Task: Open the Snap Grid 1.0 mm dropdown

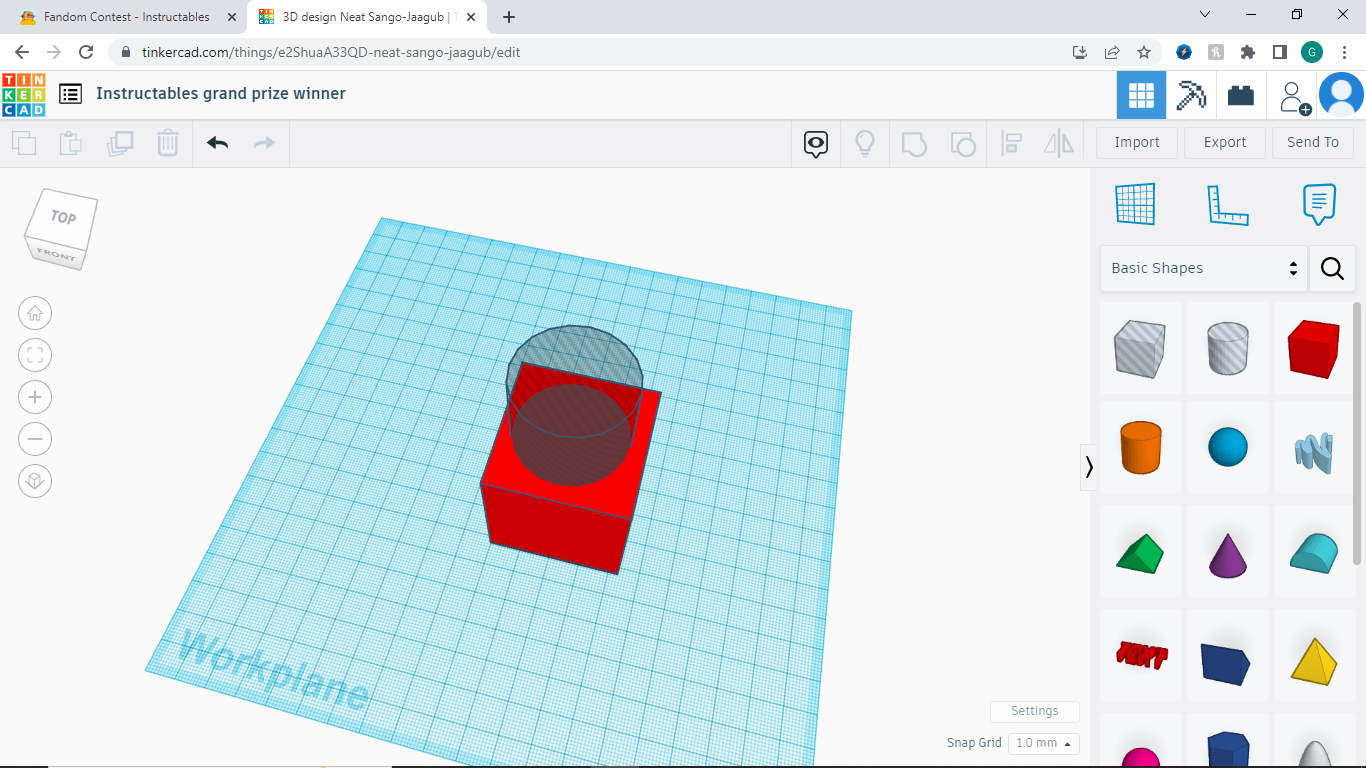Action: click(x=1044, y=743)
